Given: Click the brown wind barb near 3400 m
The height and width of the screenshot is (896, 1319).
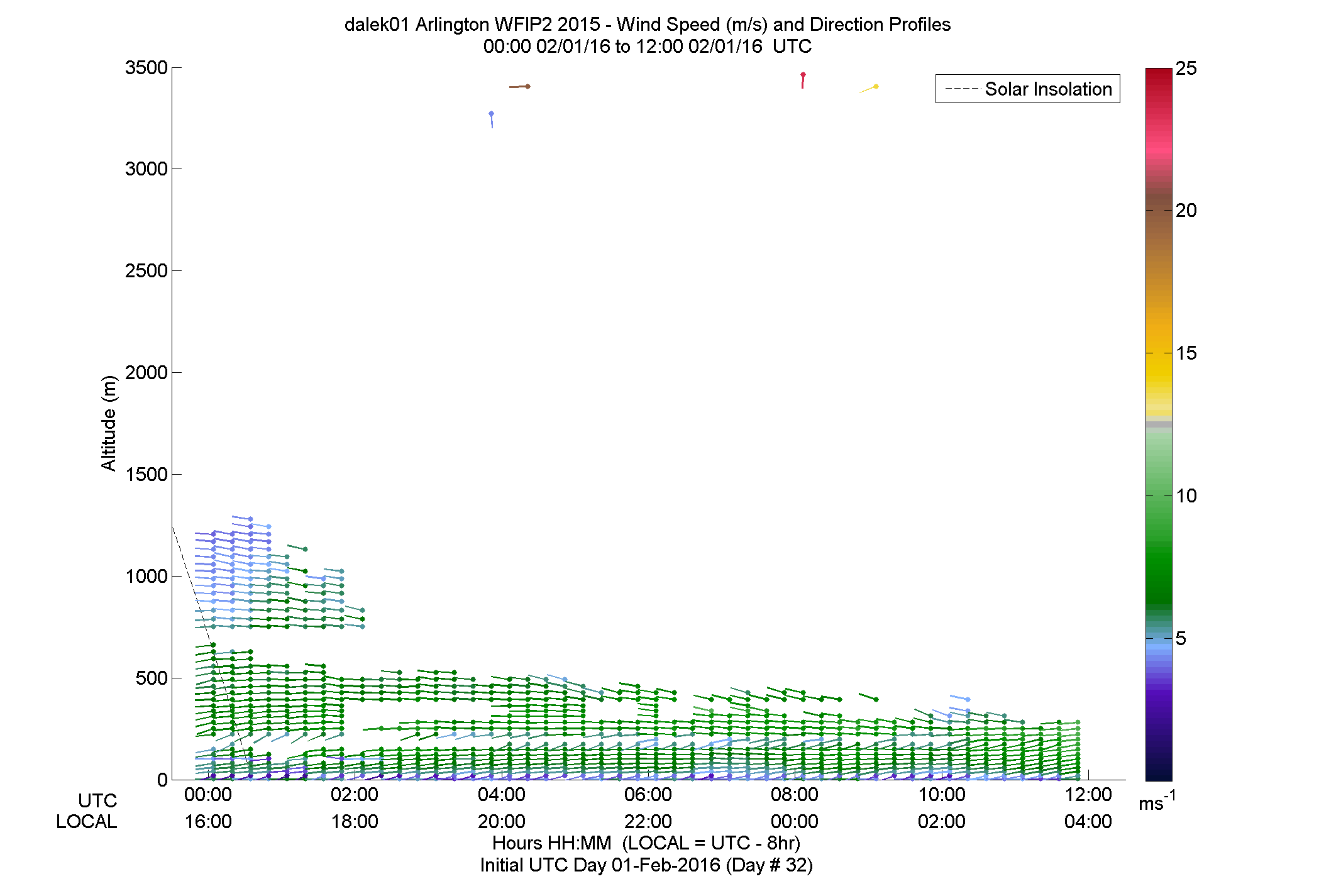Looking at the screenshot, I should (520, 87).
